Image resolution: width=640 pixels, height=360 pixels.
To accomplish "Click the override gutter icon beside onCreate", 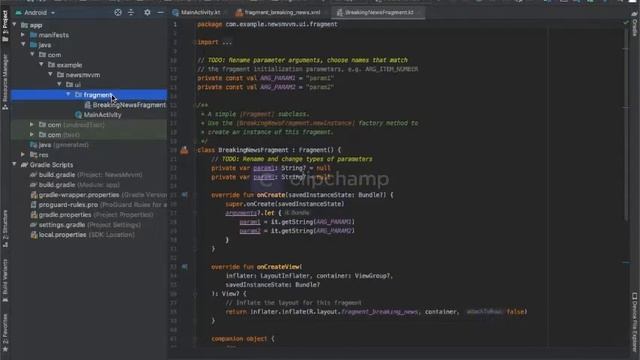I will (x=184, y=195).
